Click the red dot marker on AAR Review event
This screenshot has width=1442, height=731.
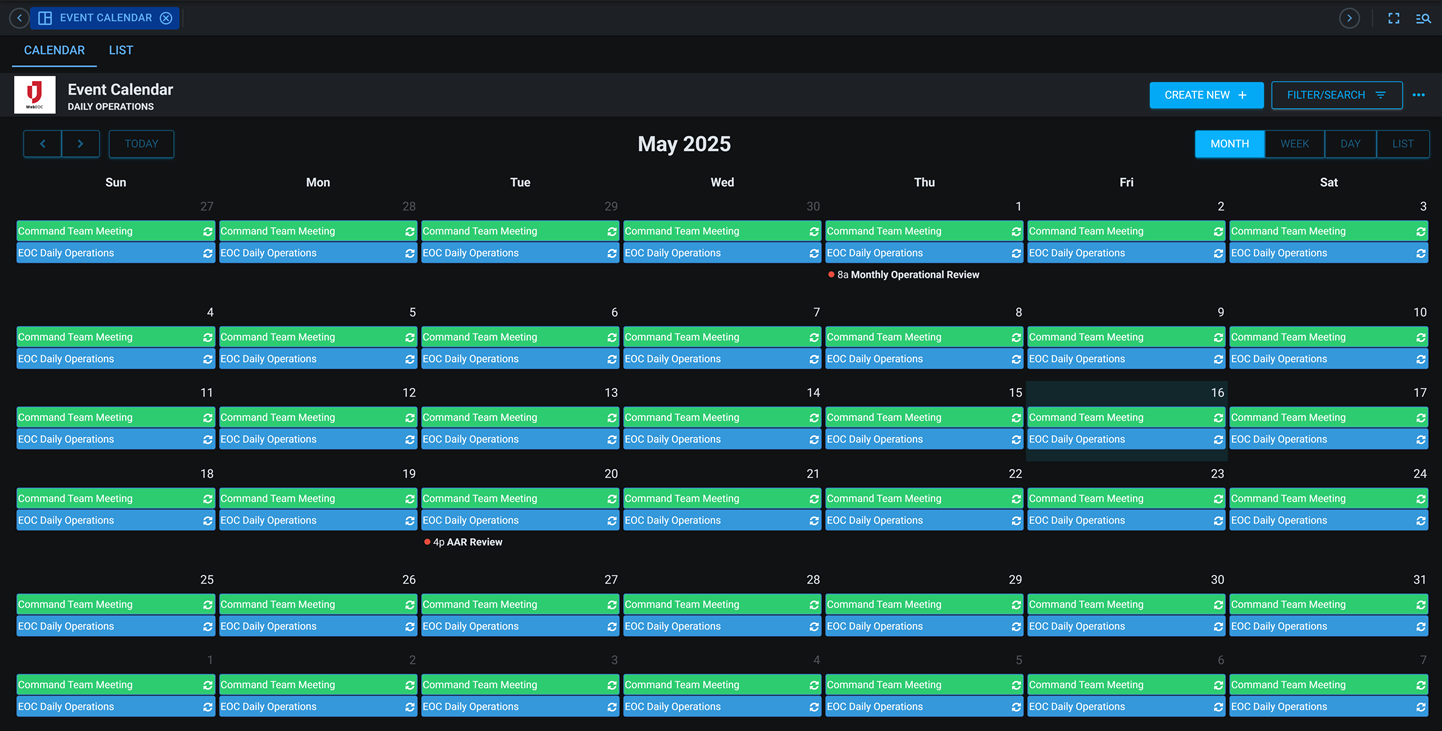427,542
